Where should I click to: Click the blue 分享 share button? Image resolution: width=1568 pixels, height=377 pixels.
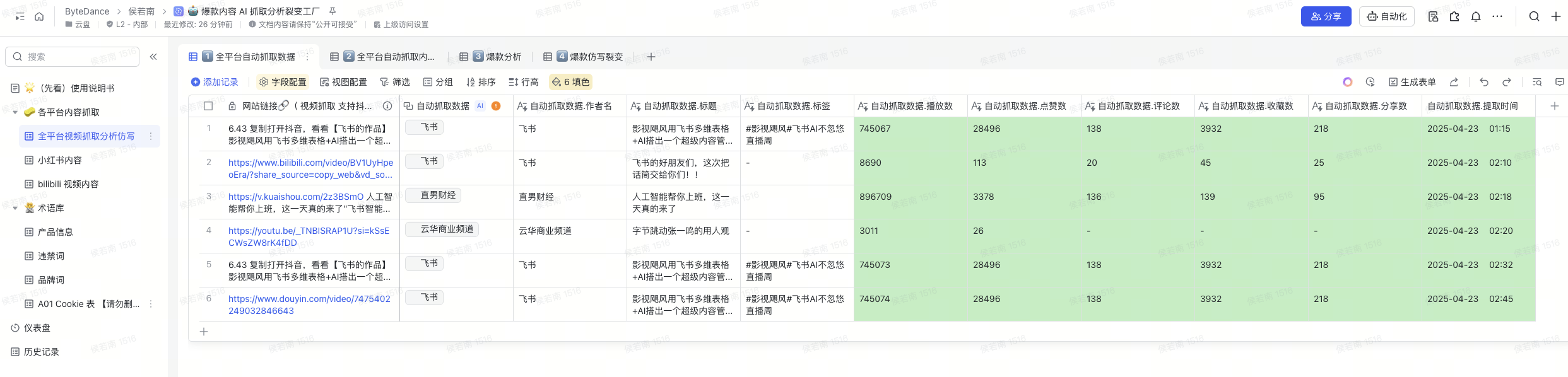pos(1326,16)
